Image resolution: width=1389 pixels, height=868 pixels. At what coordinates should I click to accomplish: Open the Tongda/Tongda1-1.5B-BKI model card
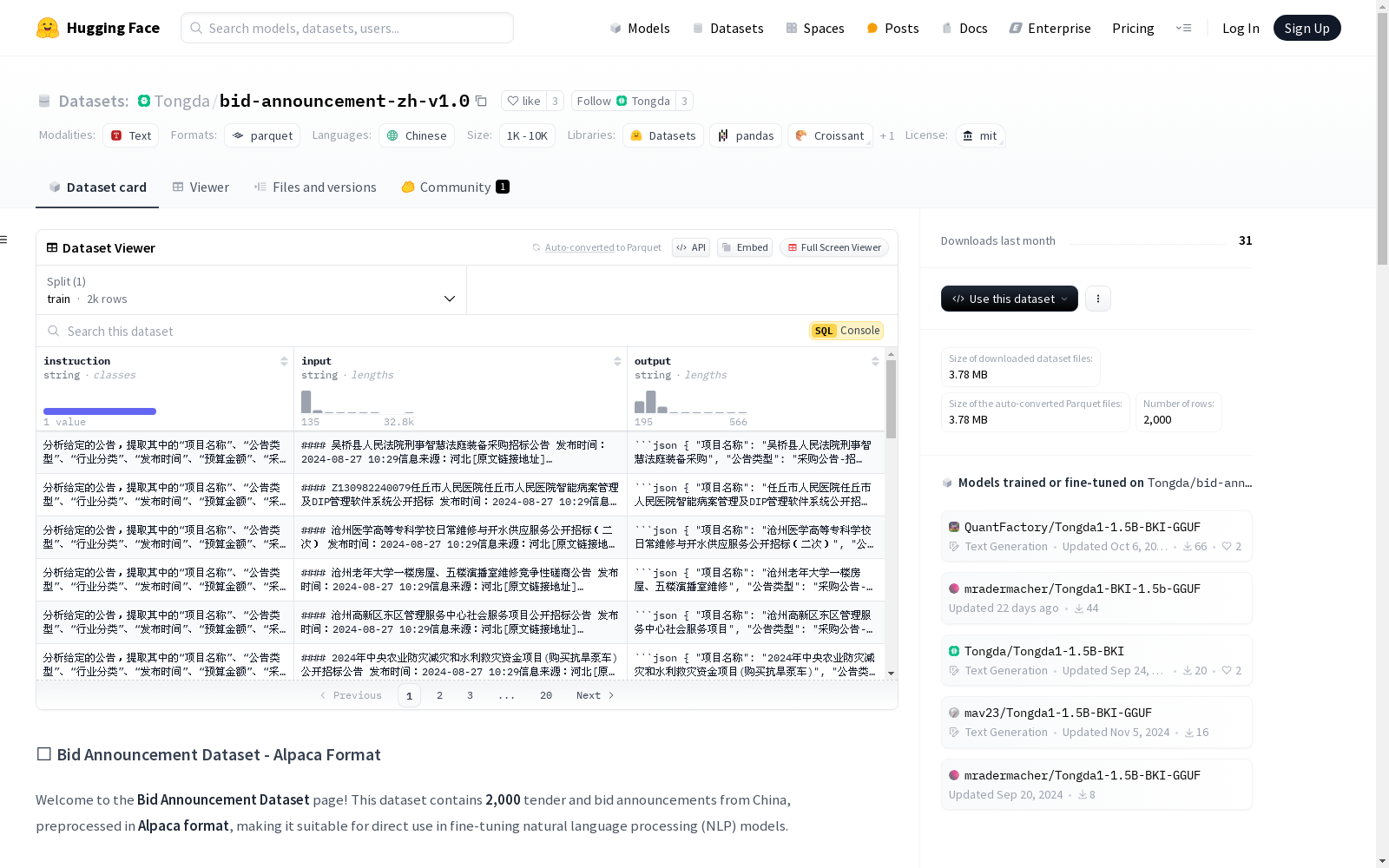1096,660
